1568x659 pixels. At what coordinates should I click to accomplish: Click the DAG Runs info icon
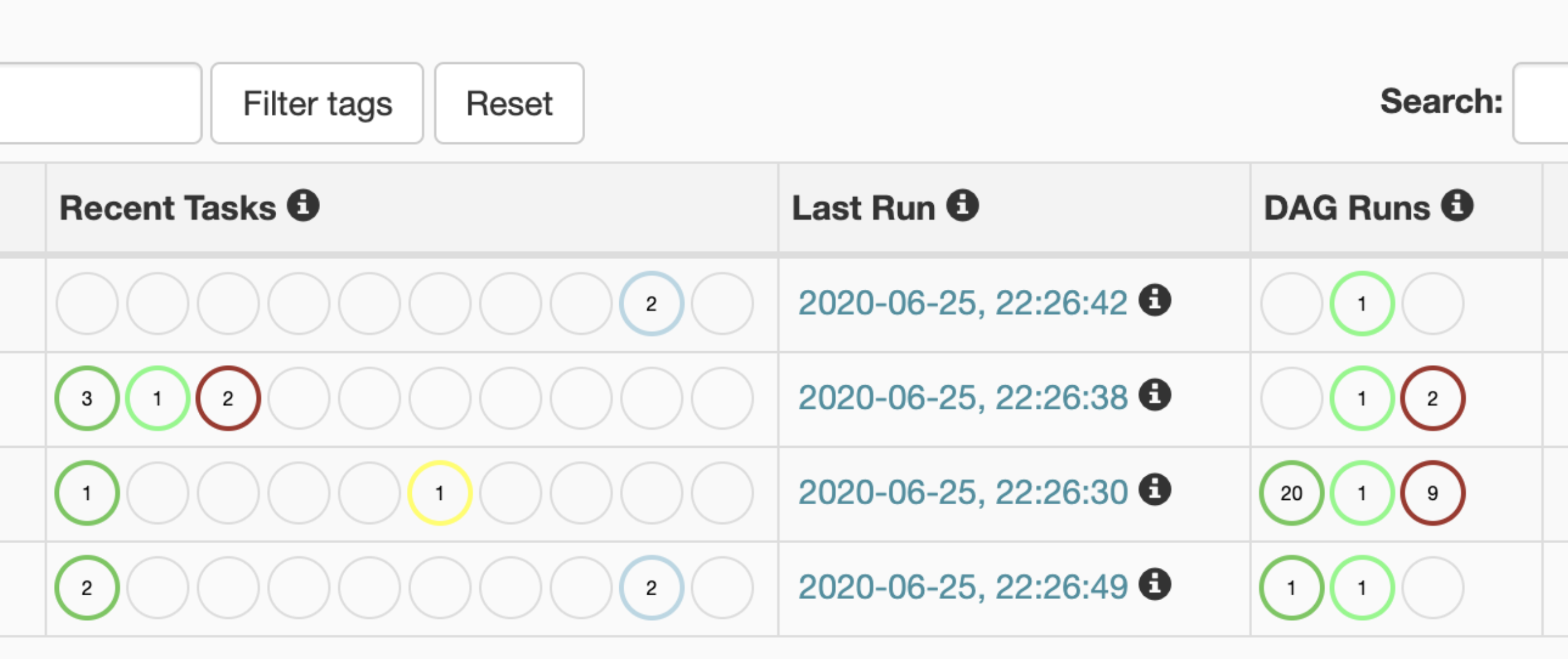coord(1457,206)
